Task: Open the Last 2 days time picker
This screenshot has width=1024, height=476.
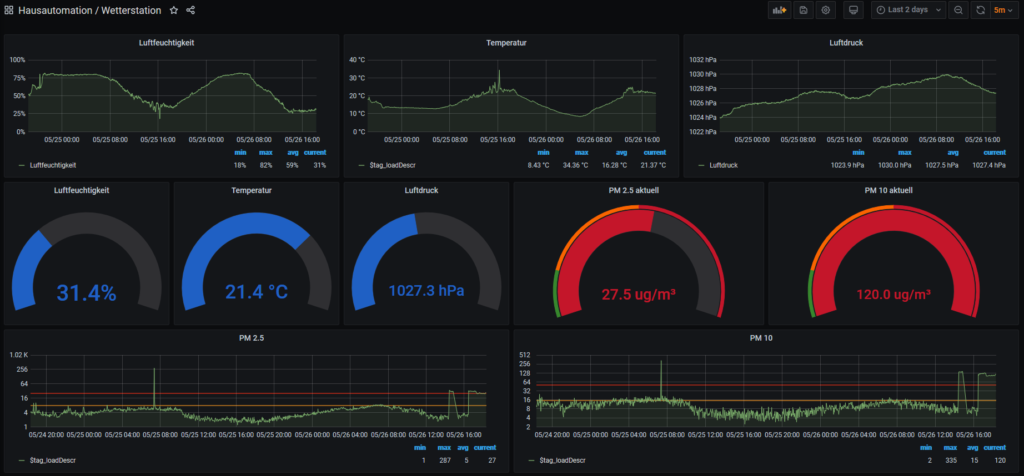Action: pyautogui.click(x=908, y=10)
